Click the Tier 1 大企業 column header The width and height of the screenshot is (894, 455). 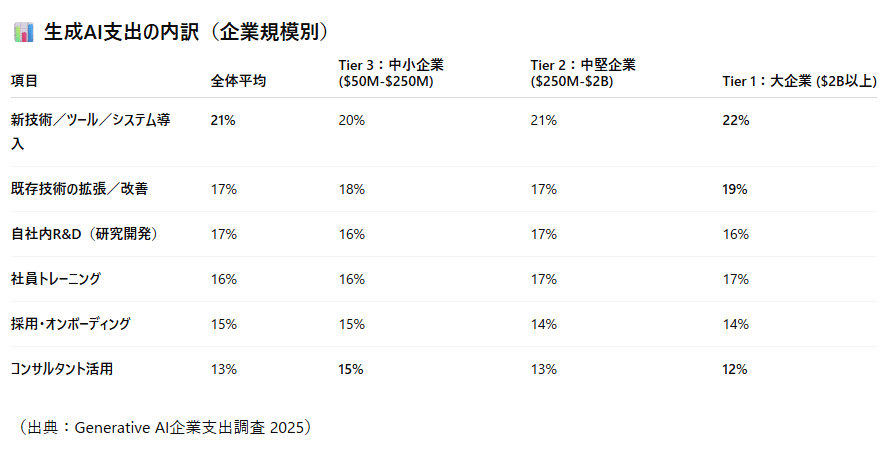pos(796,81)
